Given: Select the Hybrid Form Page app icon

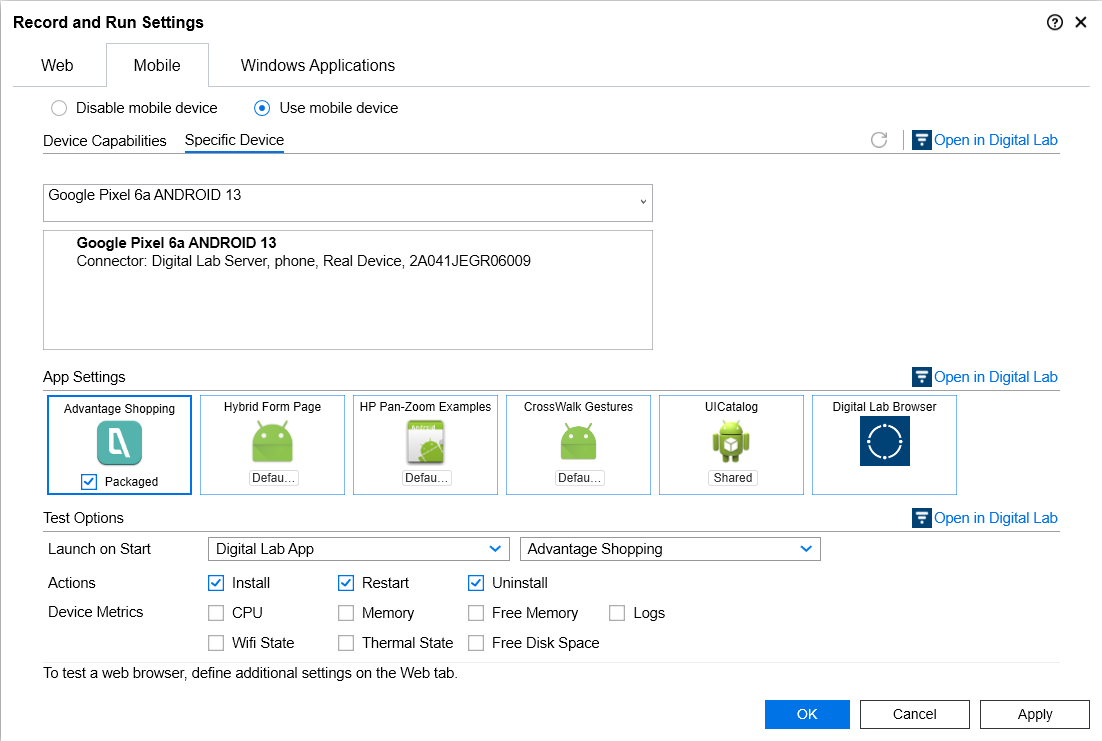Looking at the screenshot, I should click(x=272, y=441).
